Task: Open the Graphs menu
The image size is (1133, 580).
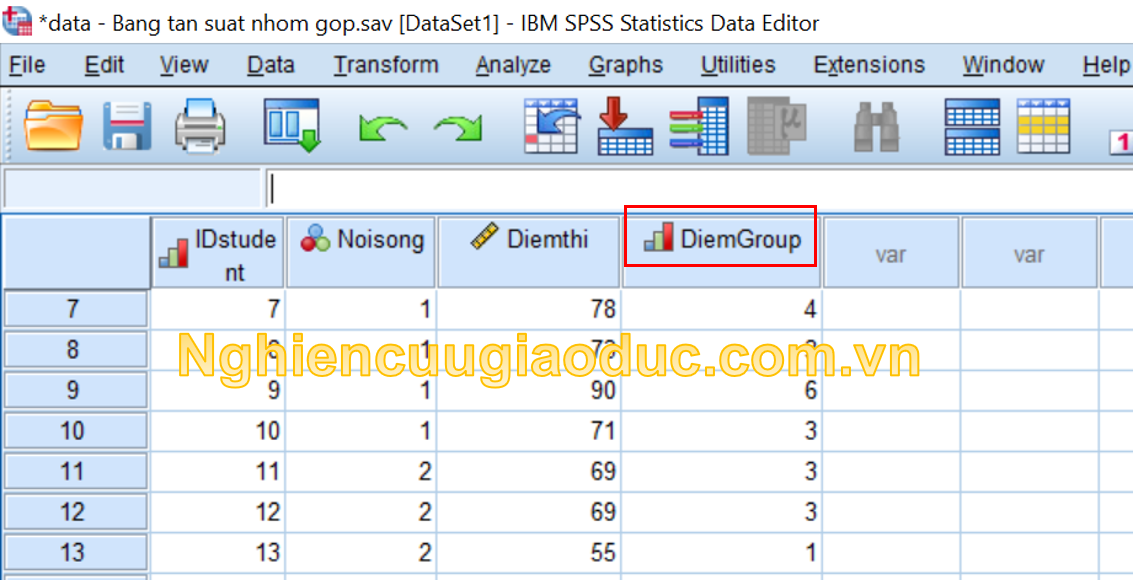Action: tap(625, 65)
